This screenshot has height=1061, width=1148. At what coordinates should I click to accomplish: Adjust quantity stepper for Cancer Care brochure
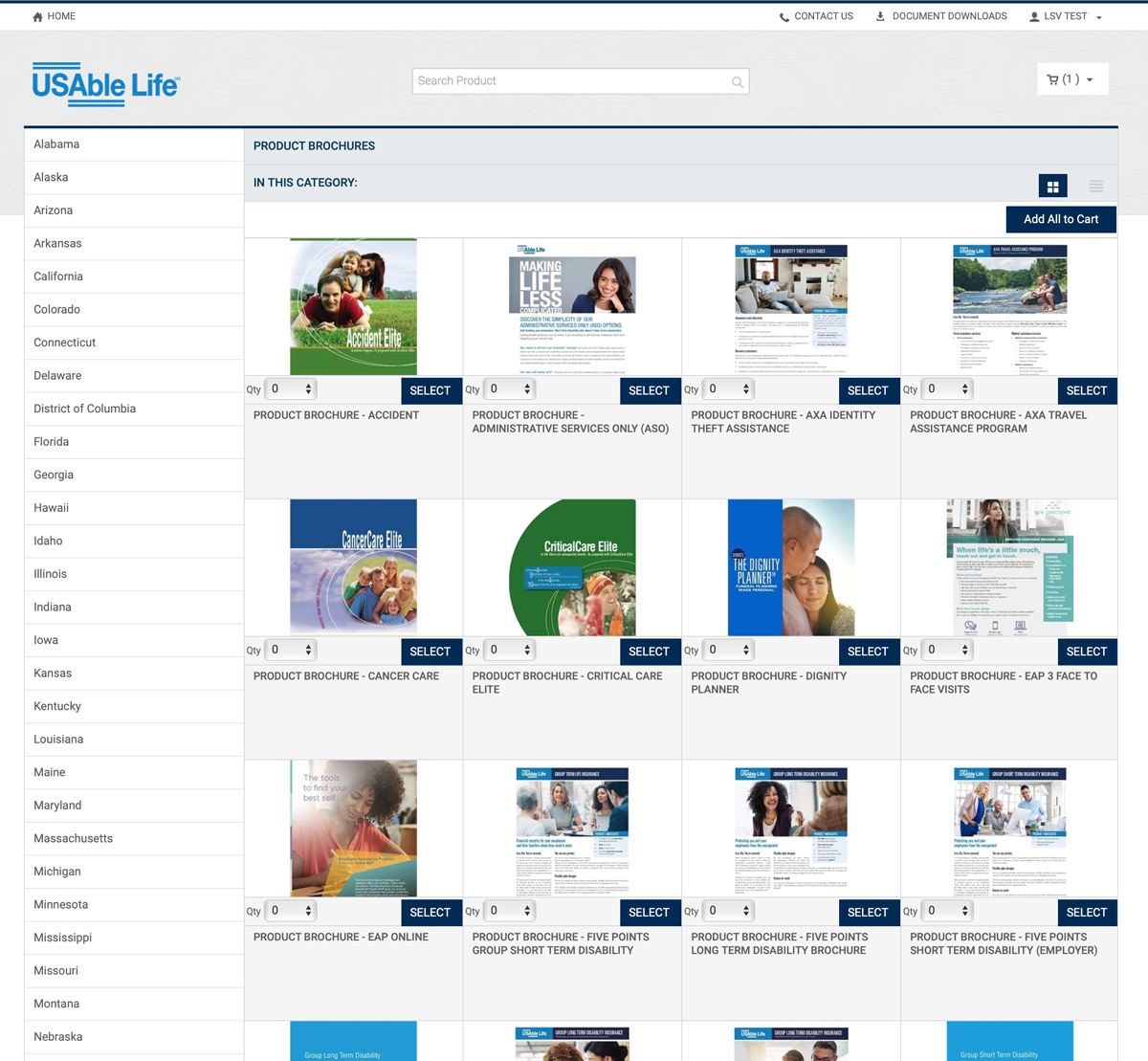pos(308,651)
